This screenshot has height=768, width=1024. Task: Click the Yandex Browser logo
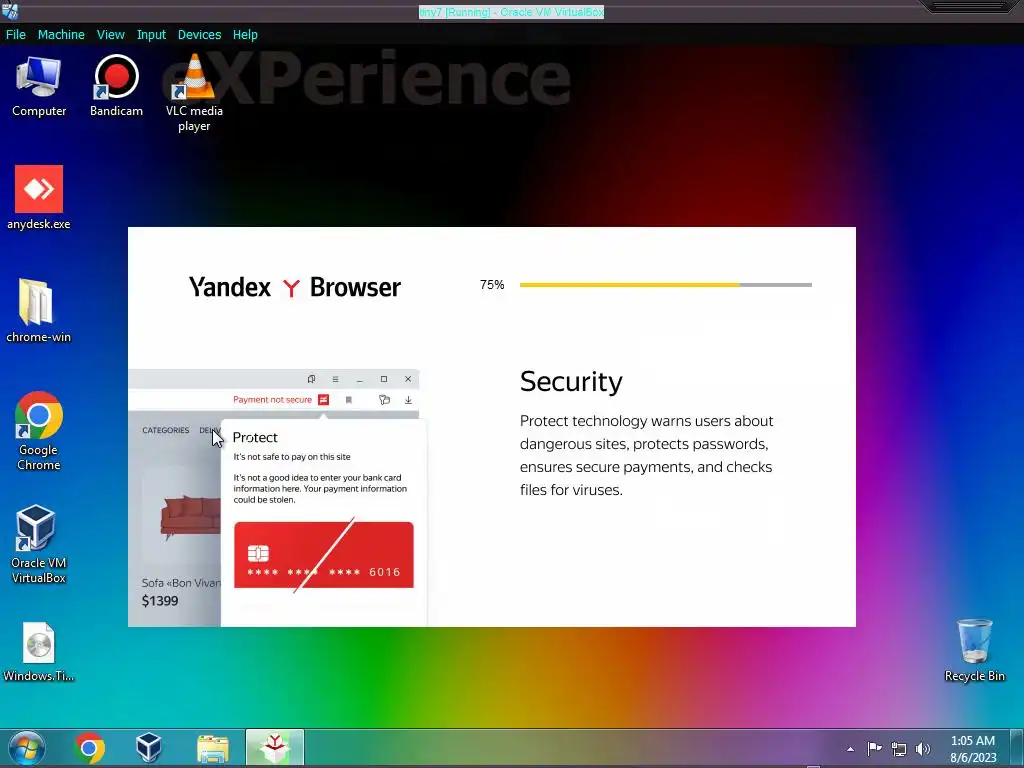(295, 287)
